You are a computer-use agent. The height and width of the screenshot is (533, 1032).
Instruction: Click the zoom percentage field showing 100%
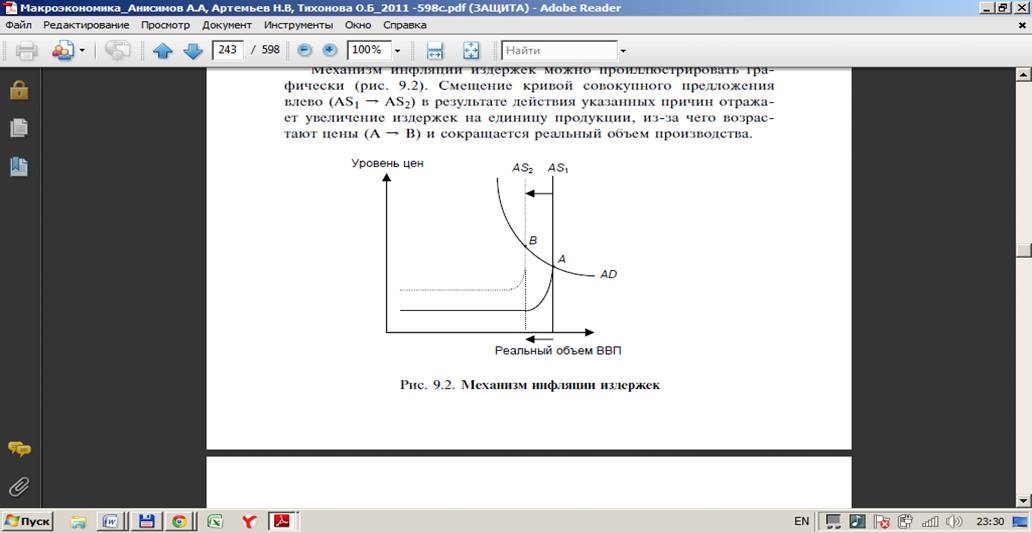[369, 50]
